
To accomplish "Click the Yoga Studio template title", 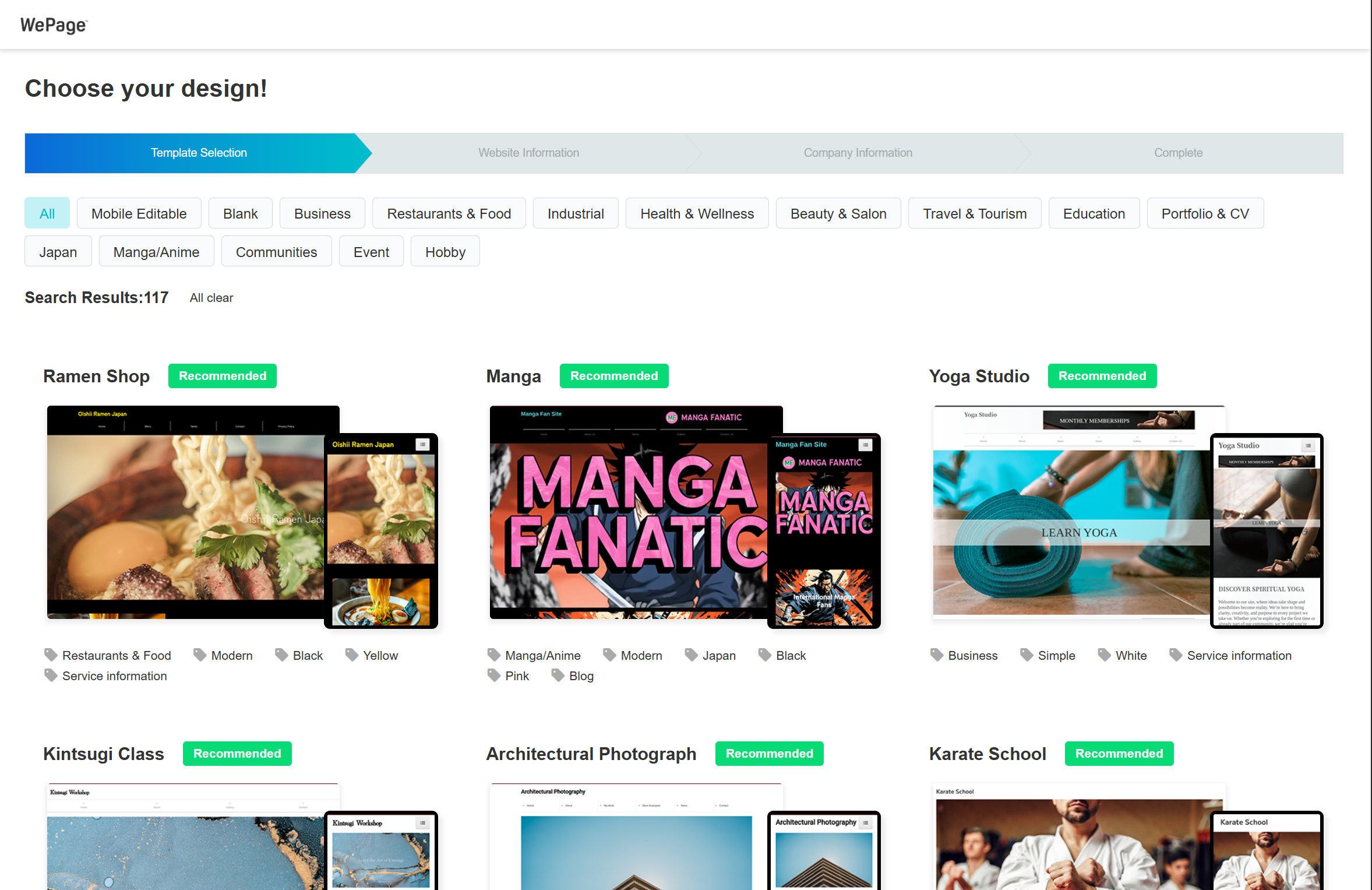I will [979, 377].
